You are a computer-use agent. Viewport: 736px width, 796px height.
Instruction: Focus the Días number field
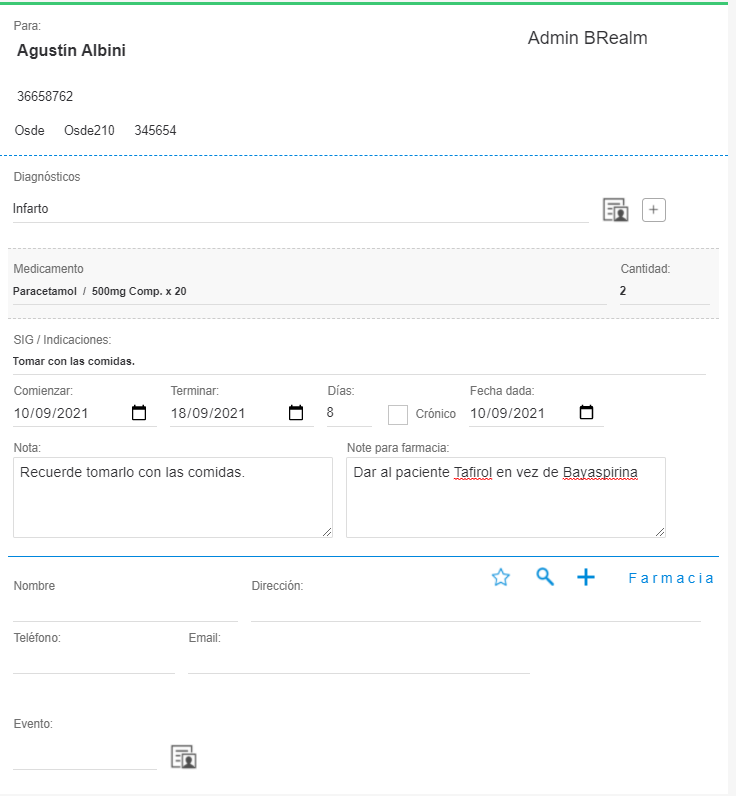(x=348, y=413)
